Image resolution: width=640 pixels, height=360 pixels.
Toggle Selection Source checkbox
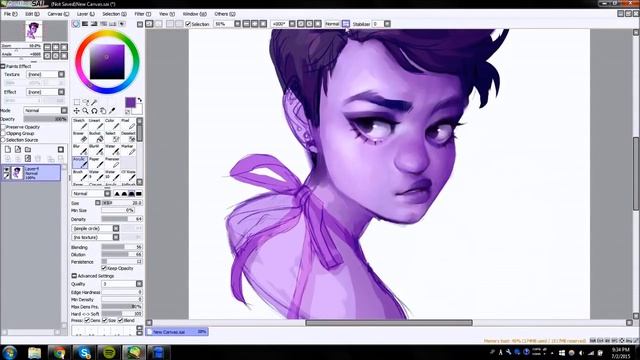pyautogui.click(x=3, y=140)
